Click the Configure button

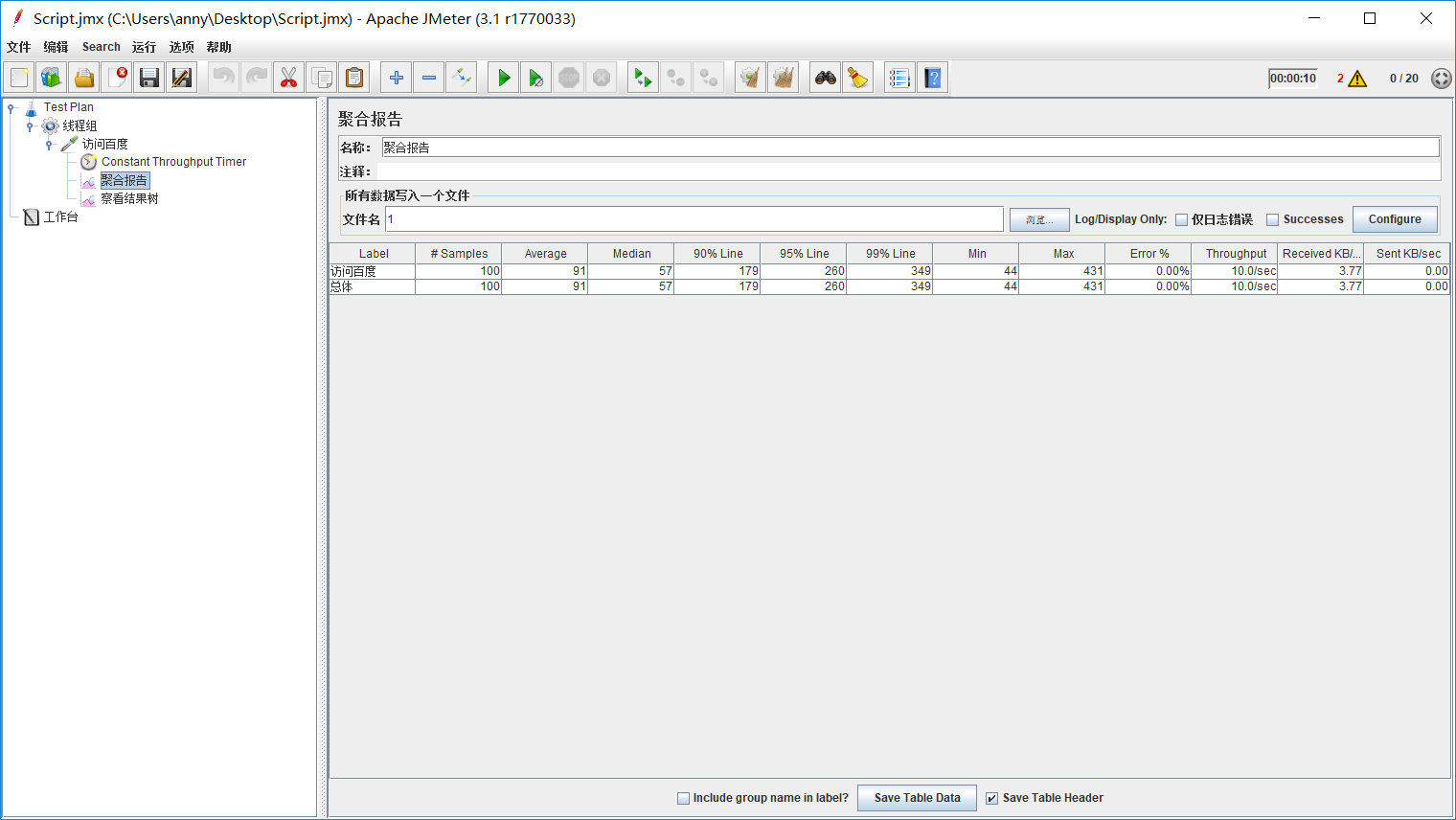click(1395, 219)
